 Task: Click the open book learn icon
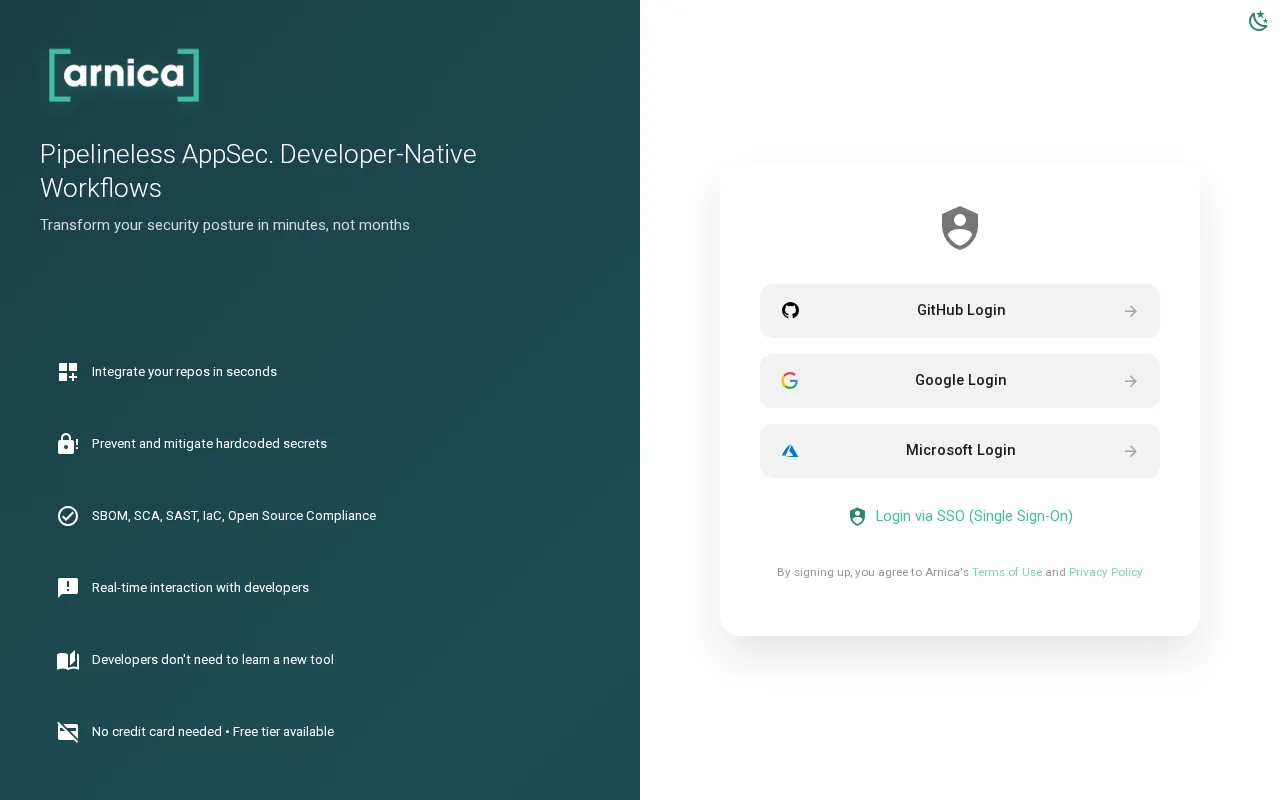click(68, 660)
